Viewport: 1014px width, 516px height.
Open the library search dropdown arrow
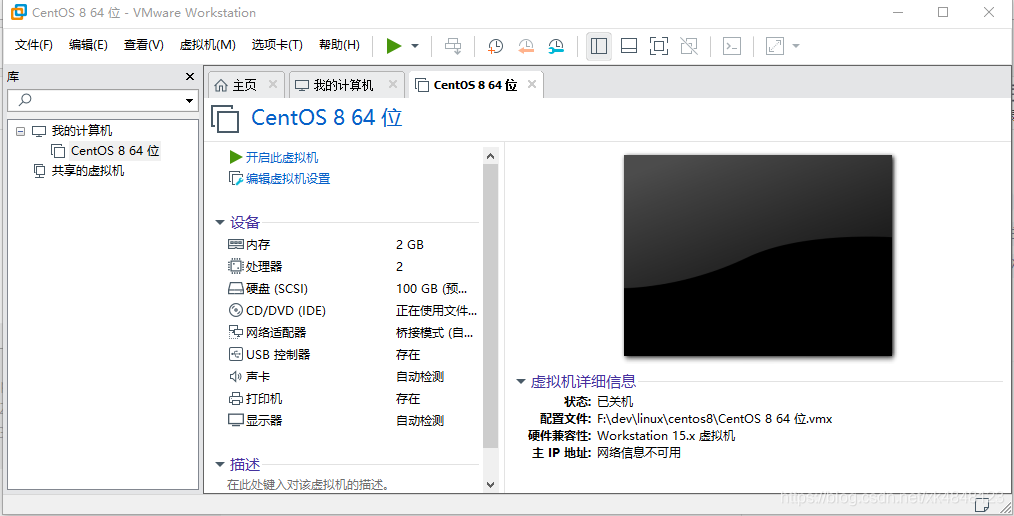click(x=189, y=101)
